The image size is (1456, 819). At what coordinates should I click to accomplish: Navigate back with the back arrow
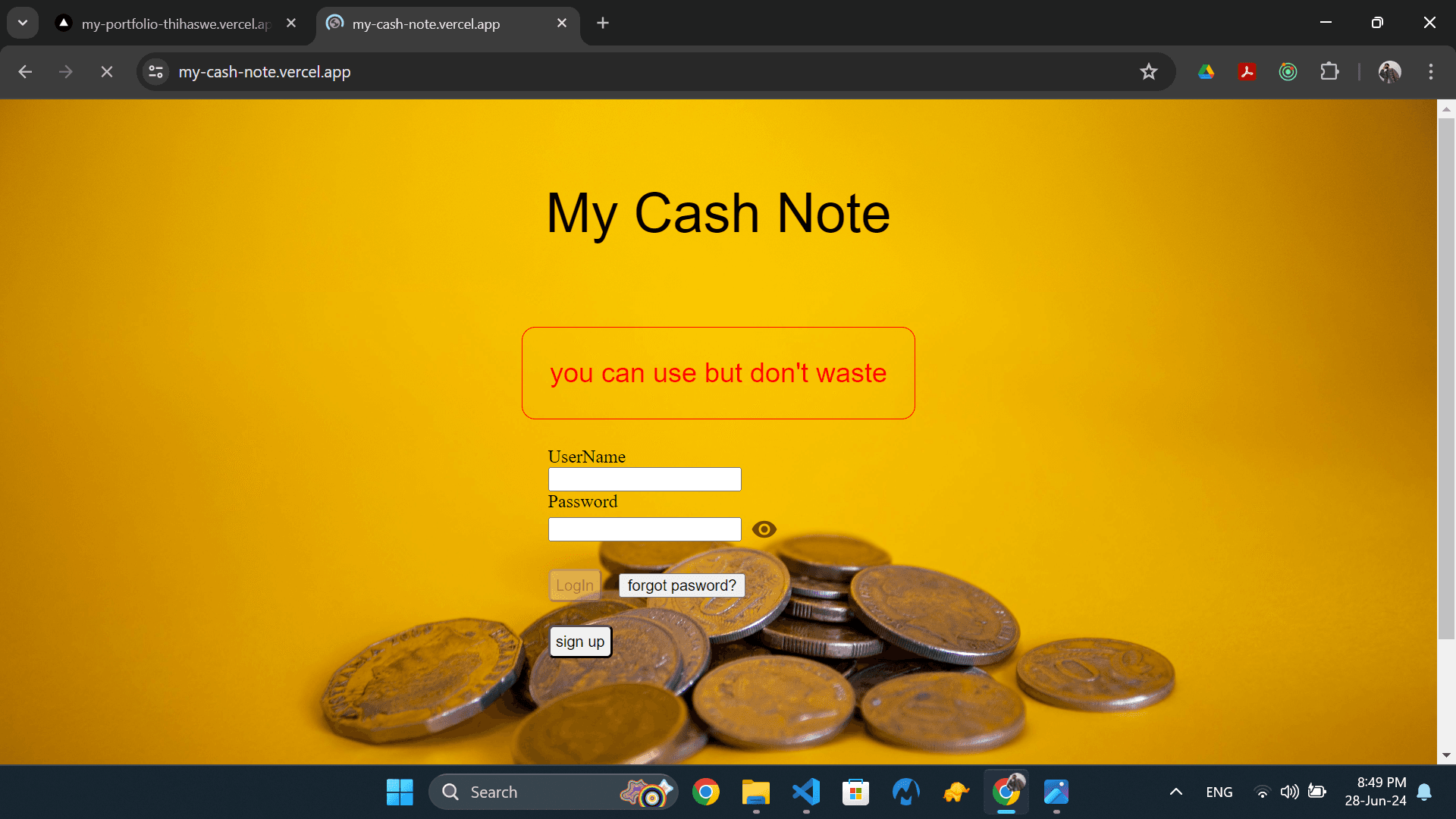pos(25,71)
